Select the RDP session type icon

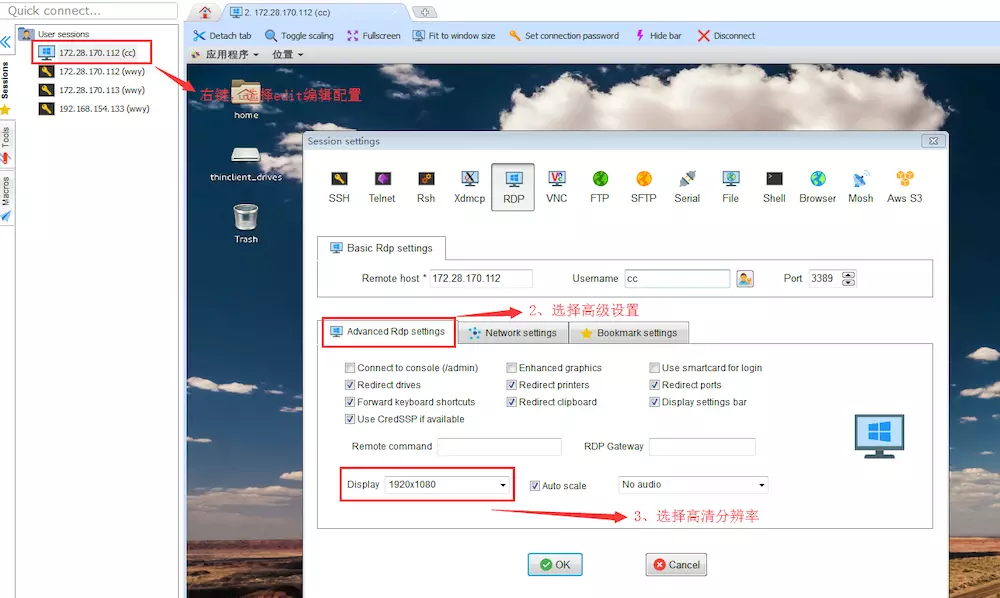click(x=513, y=187)
